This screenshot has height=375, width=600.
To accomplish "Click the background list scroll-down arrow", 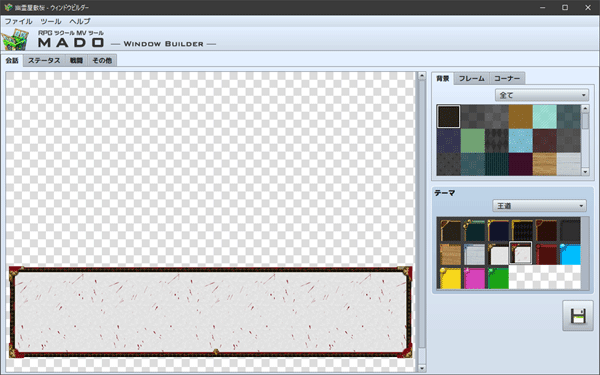I will point(585,172).
